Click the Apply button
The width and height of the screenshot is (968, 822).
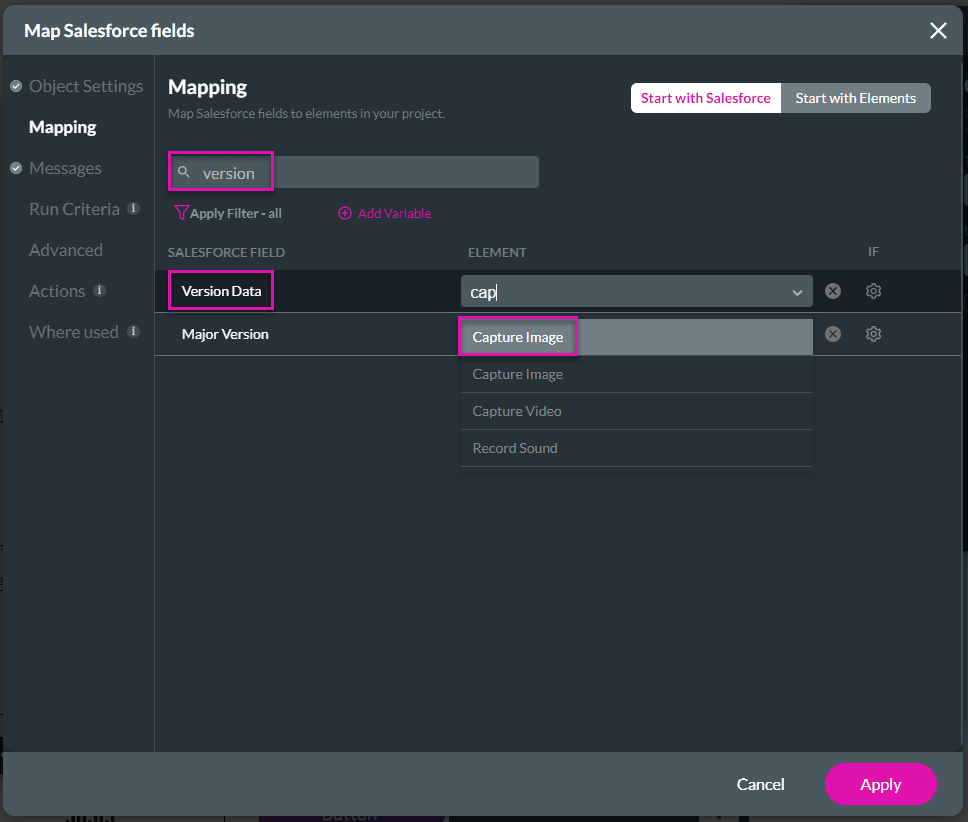point(880,784)
